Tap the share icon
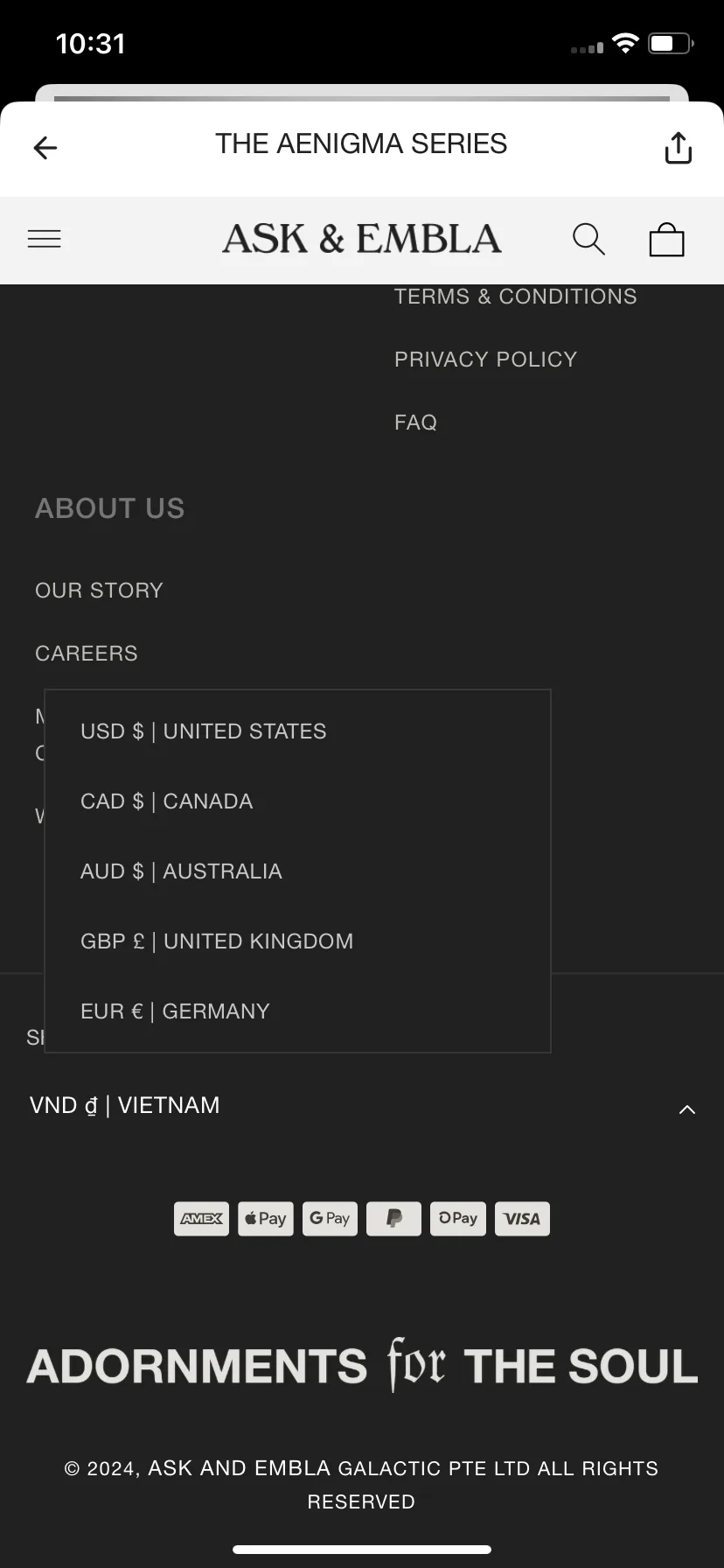The image size is (724, 1568). click(x=678, y=148)
